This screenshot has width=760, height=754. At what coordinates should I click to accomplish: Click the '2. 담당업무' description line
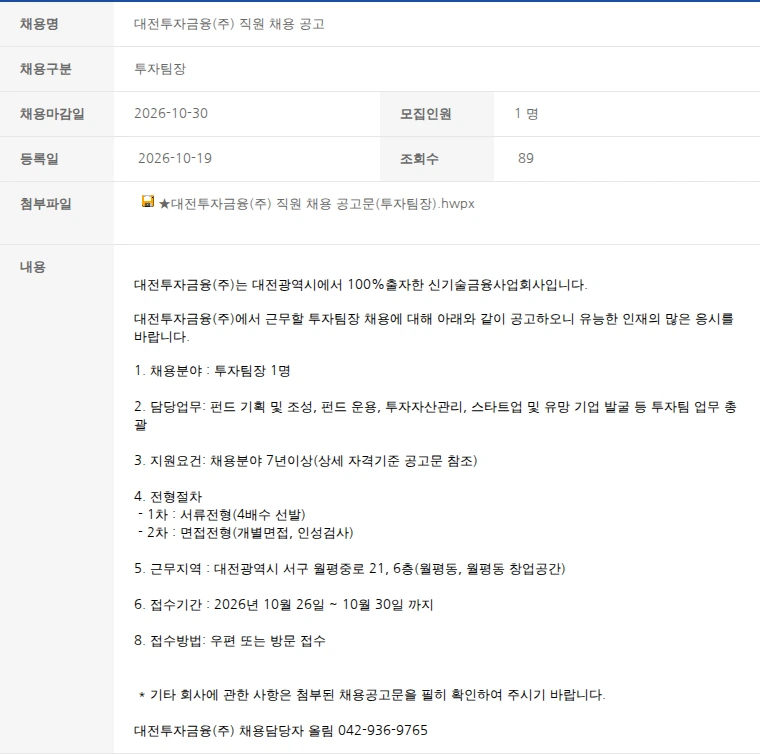(435, 415)
